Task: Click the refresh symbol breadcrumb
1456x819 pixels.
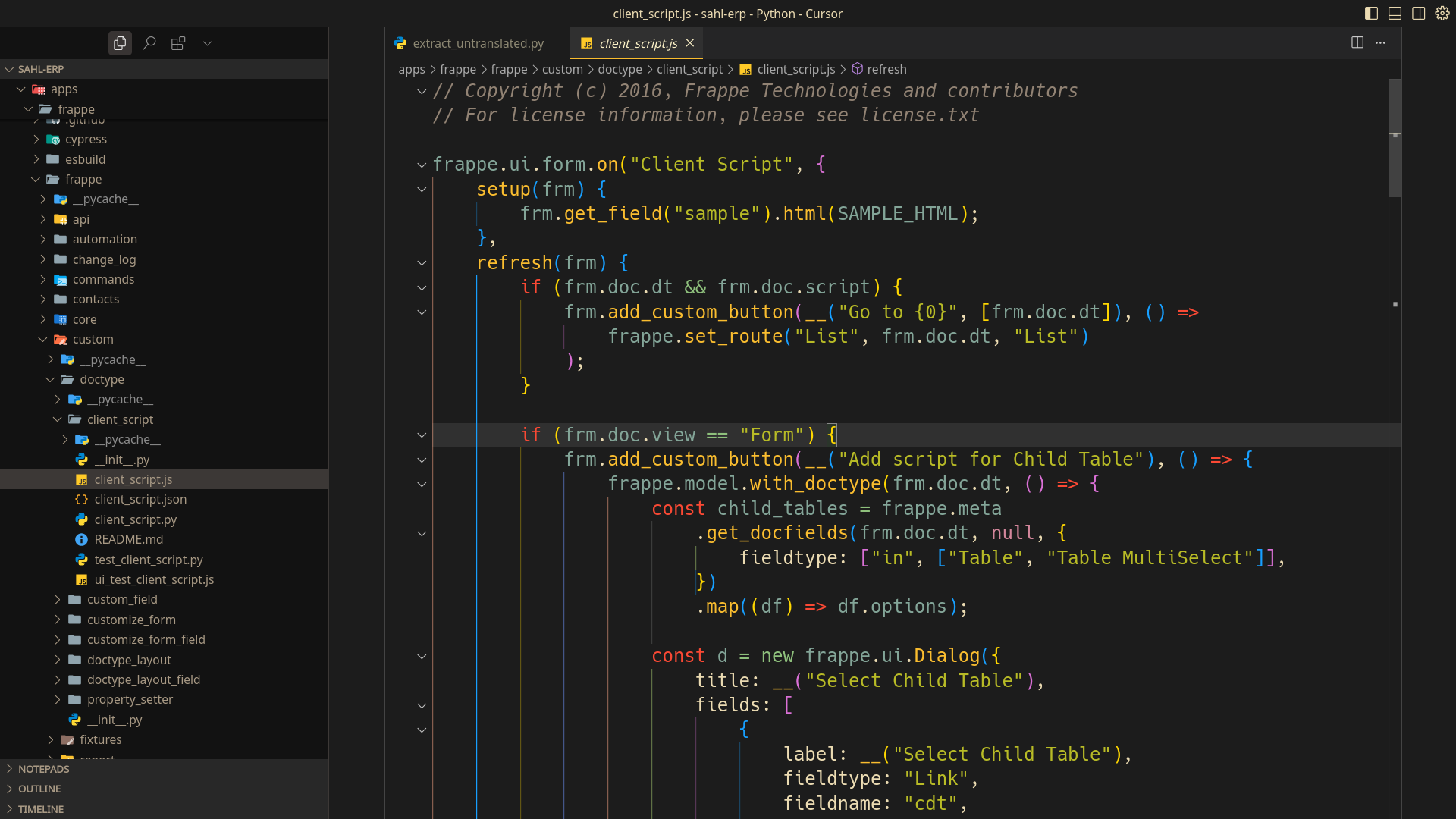Action: tap(886, 69)
